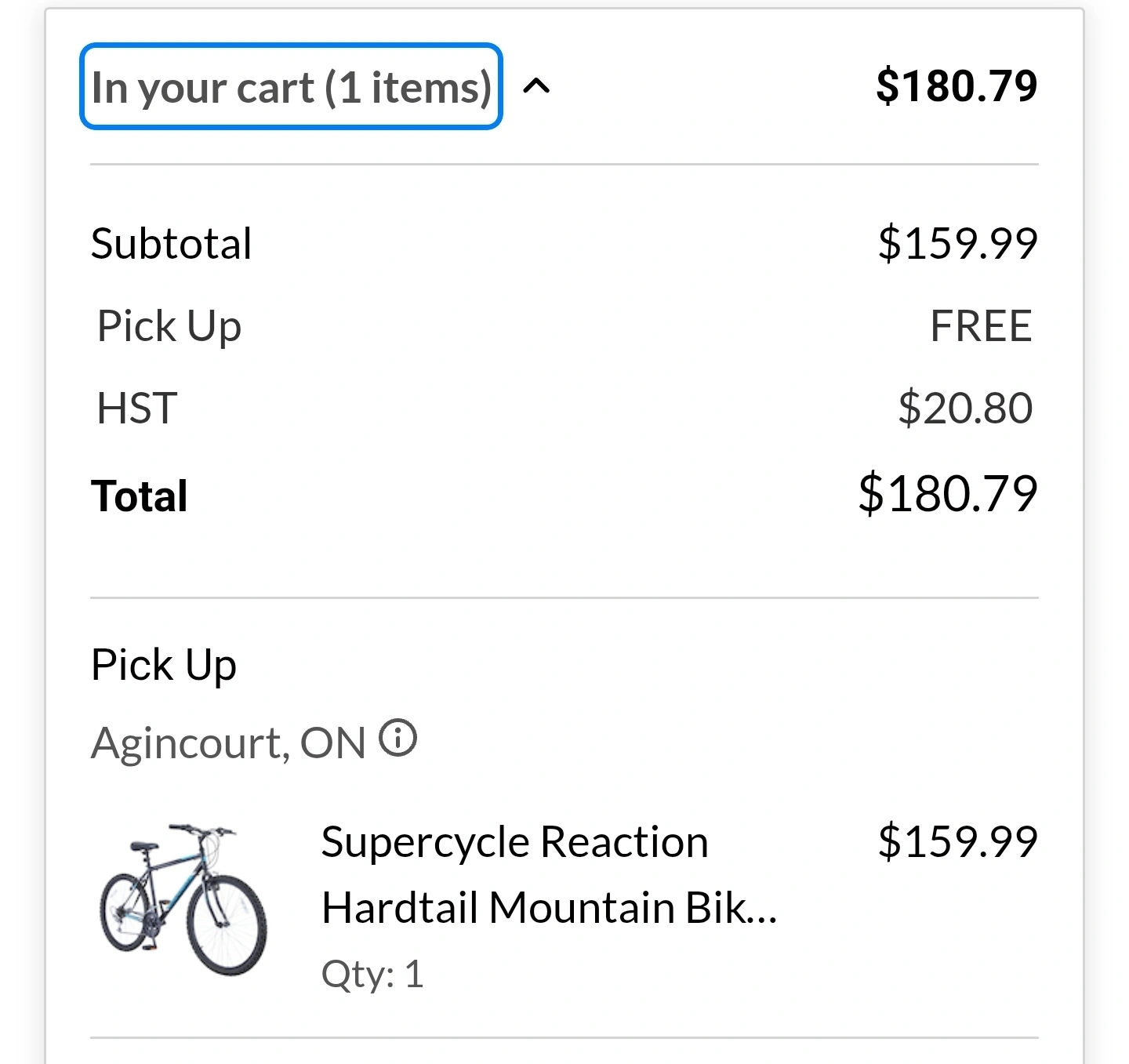1129x1064 pixels.
Task: Click the truncated "Hardtail Mountain Bik…" title line
Action: [549, 908]
